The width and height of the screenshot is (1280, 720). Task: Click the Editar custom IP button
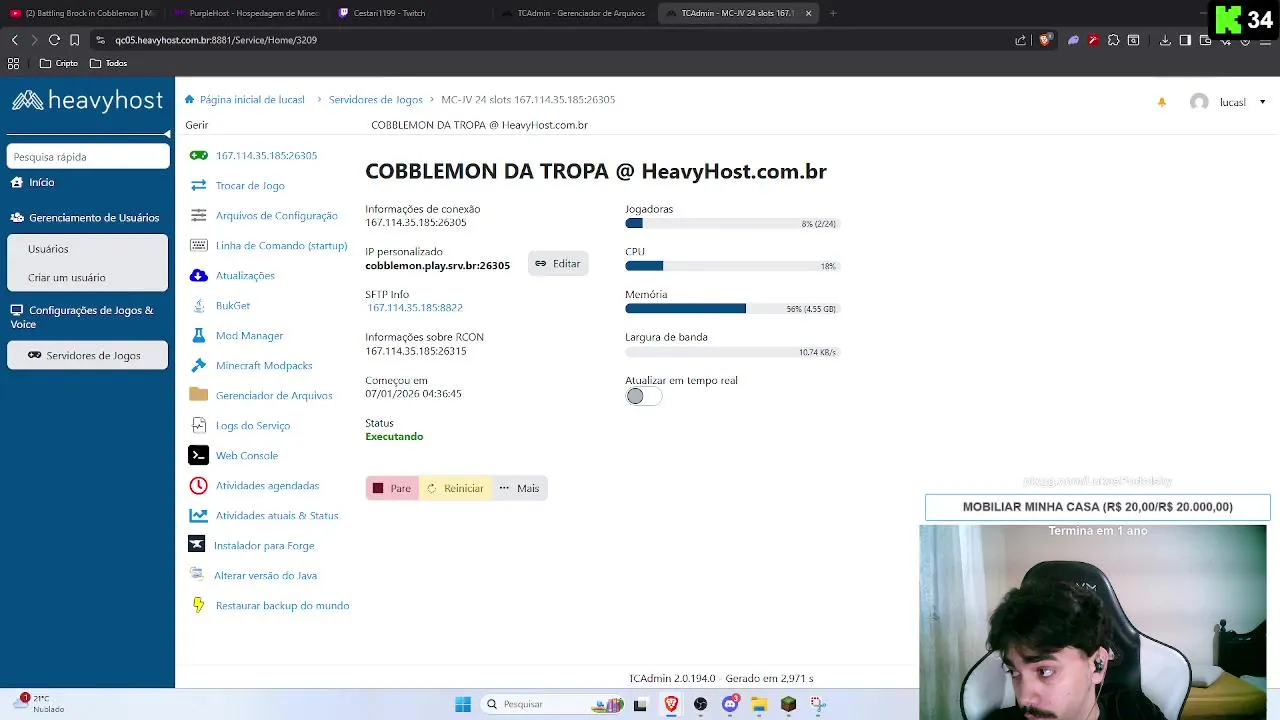coord(558,264)
